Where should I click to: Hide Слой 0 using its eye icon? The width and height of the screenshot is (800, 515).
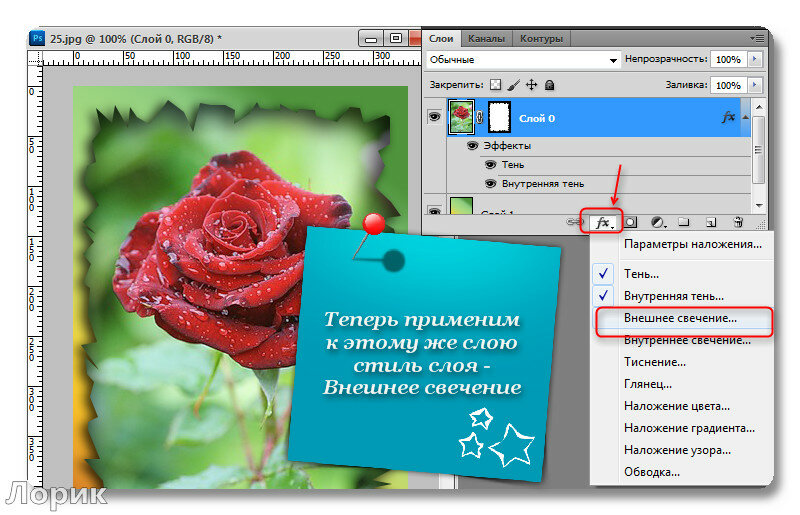[x=434, y=117]
